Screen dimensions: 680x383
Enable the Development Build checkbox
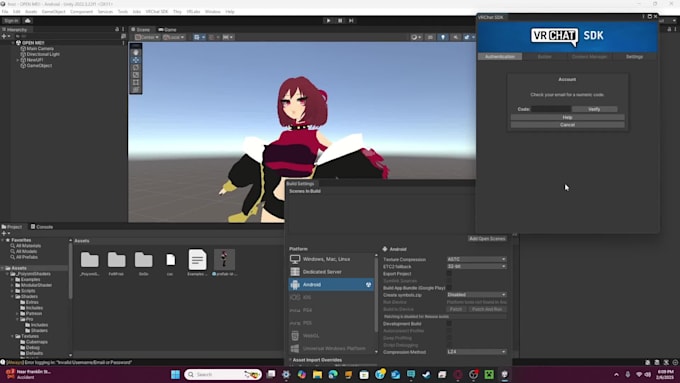click(x=449, y=324)
